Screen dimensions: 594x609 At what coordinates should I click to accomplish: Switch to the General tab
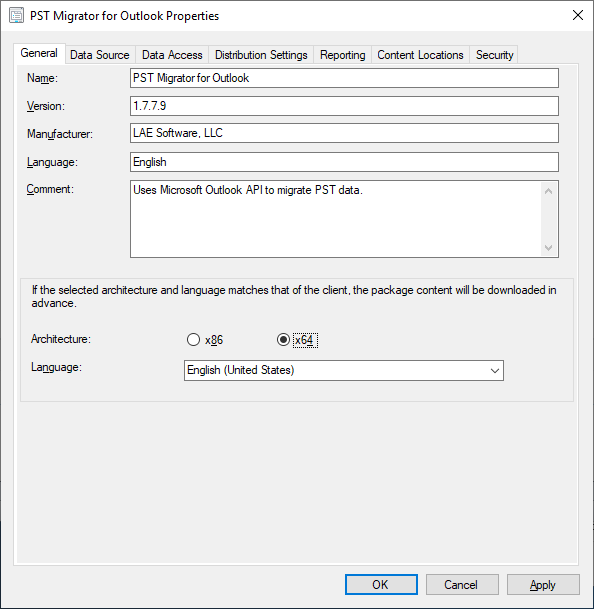tap(39, 53)
